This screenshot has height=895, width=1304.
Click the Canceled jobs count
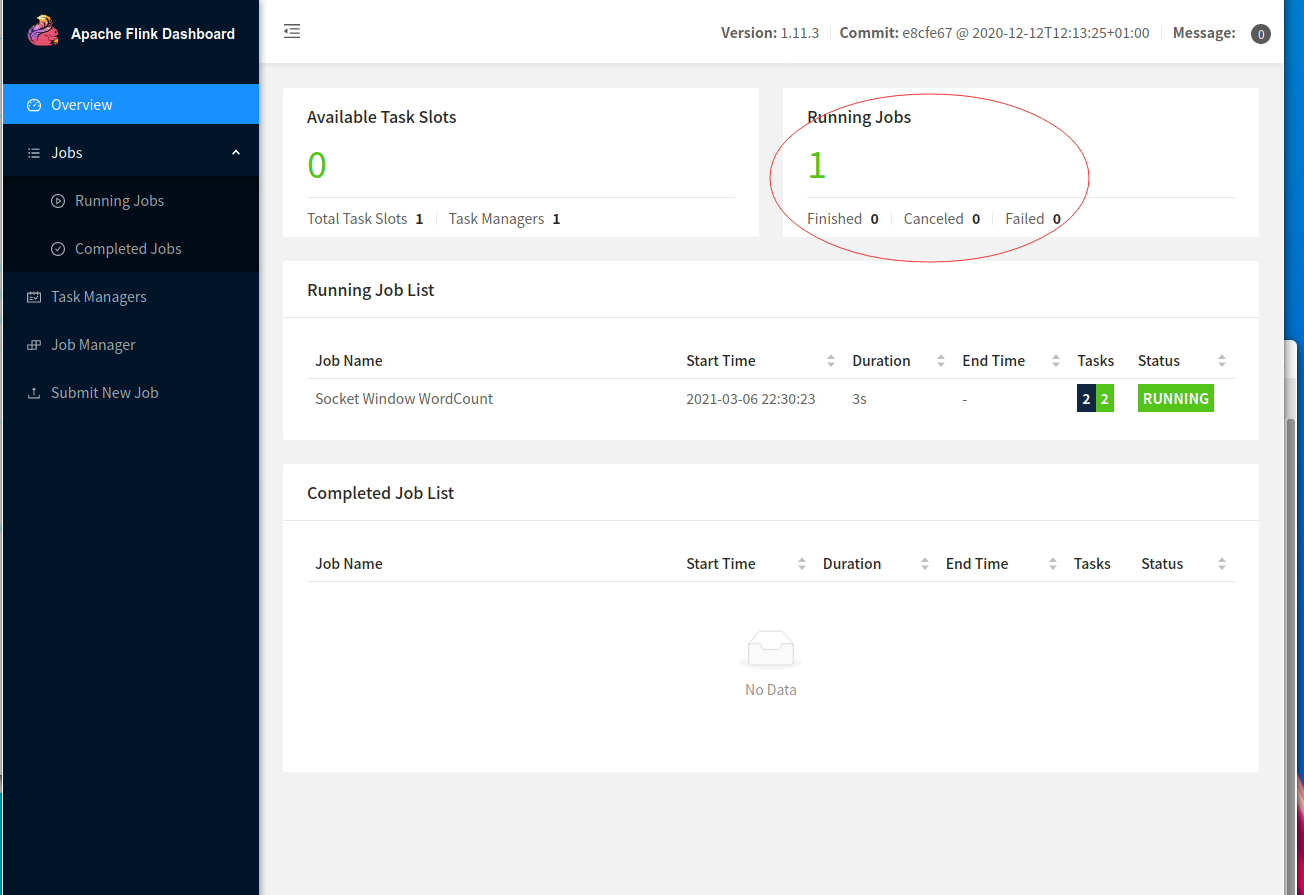click(976, 219)
